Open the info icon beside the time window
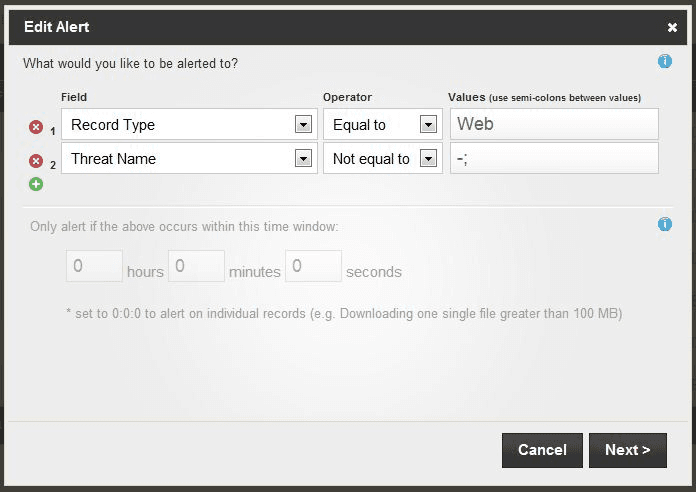The height and width of the screenshot is (492, 696). click(x=664, y=224)
